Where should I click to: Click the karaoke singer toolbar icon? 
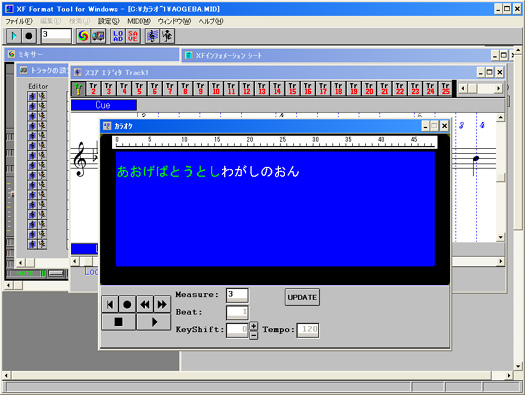[x=167, y=36]
